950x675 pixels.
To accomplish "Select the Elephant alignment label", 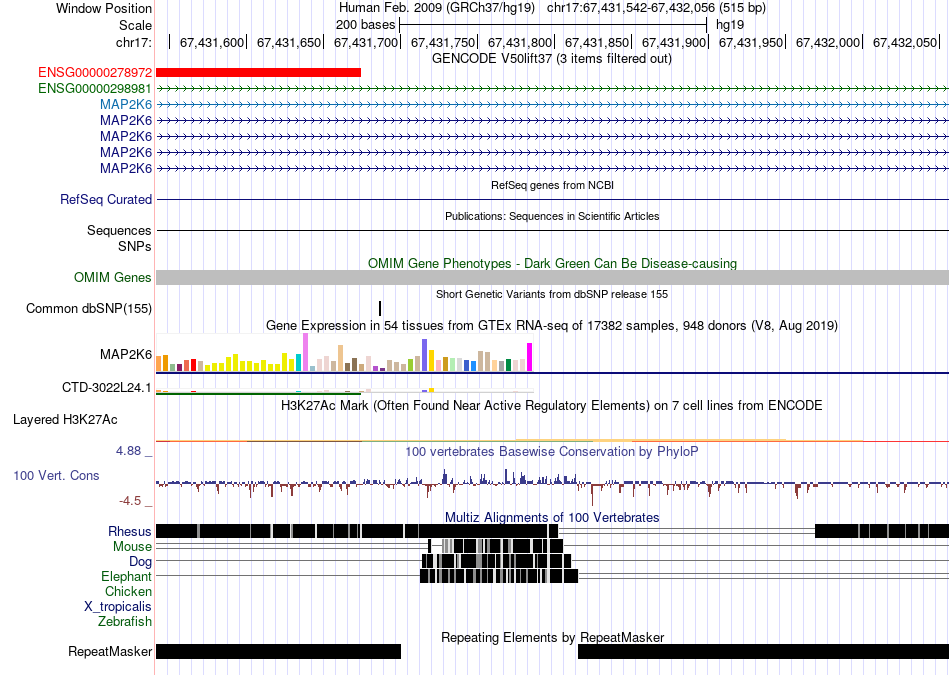I will pos(127,576).
